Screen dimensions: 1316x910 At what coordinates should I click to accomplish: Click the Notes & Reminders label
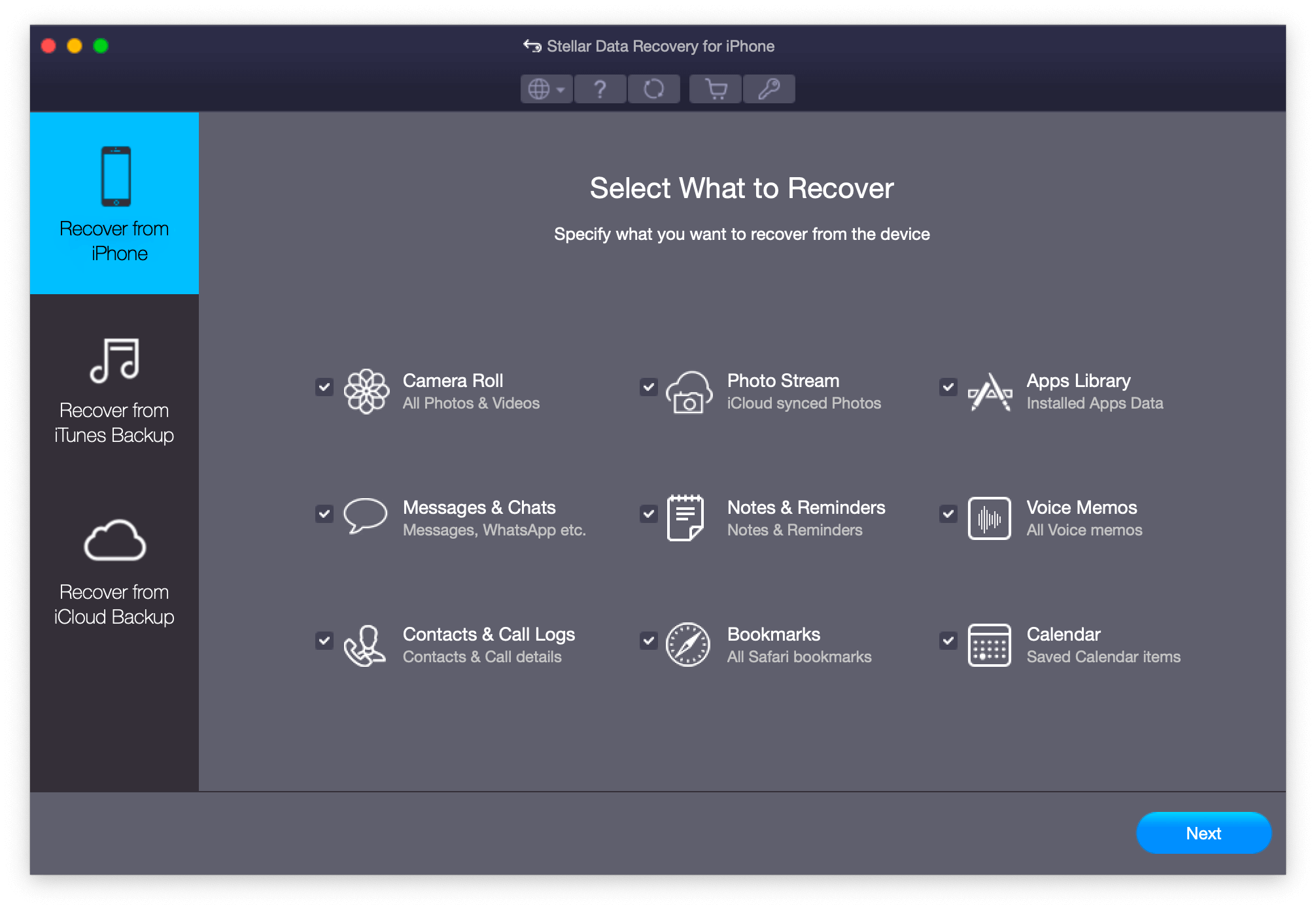(806, 508)
